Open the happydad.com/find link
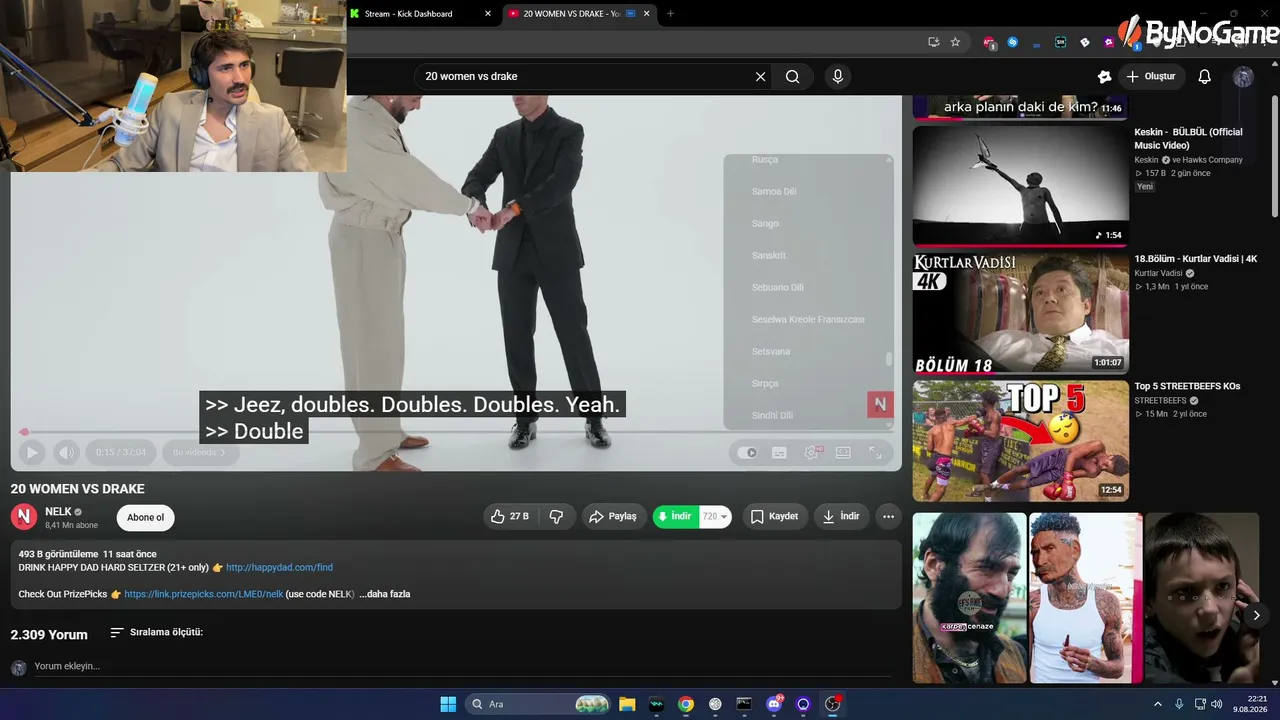This screenshot has height=720, width=1280. pos(279,568)
